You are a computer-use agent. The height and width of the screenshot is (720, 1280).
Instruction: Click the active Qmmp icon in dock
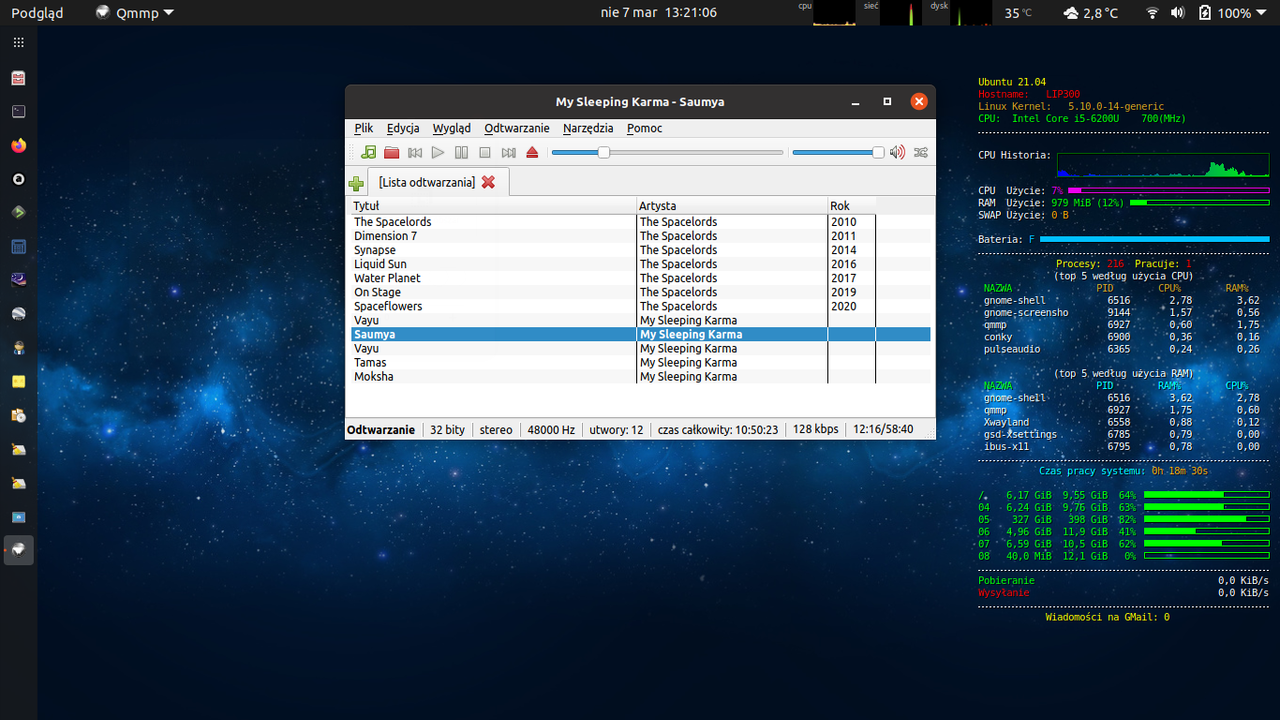click(18, 549)
